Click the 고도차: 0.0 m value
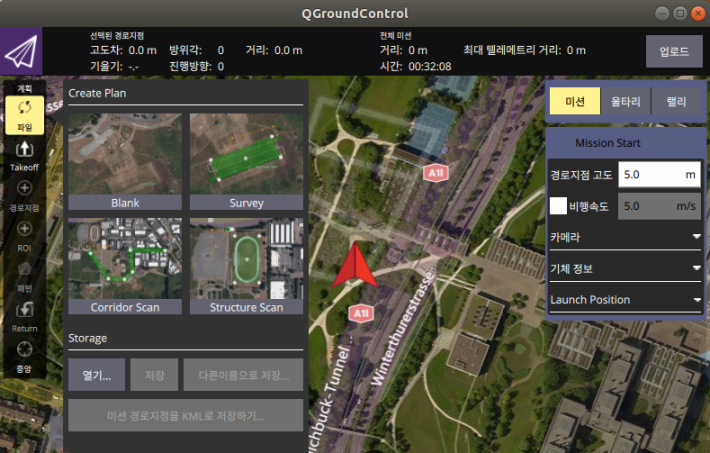Screen dimensions: 710x453 pos(143,50)
